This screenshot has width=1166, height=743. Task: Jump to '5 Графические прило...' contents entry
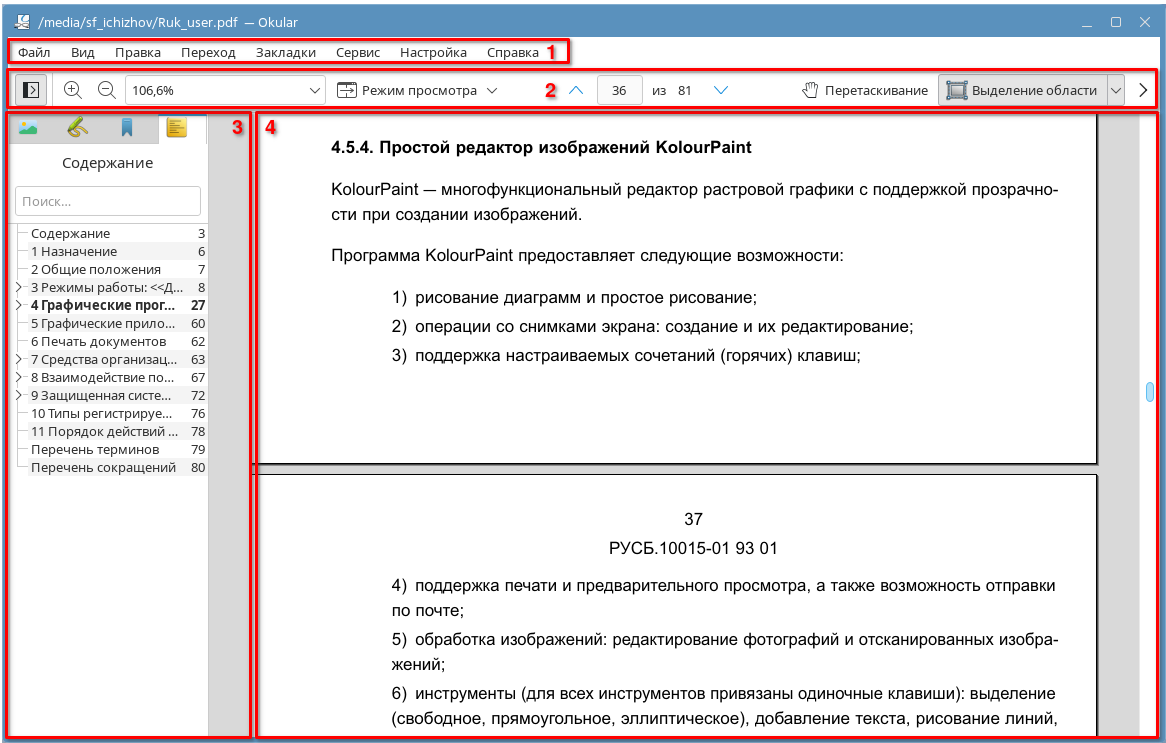[x=103, y=324]
